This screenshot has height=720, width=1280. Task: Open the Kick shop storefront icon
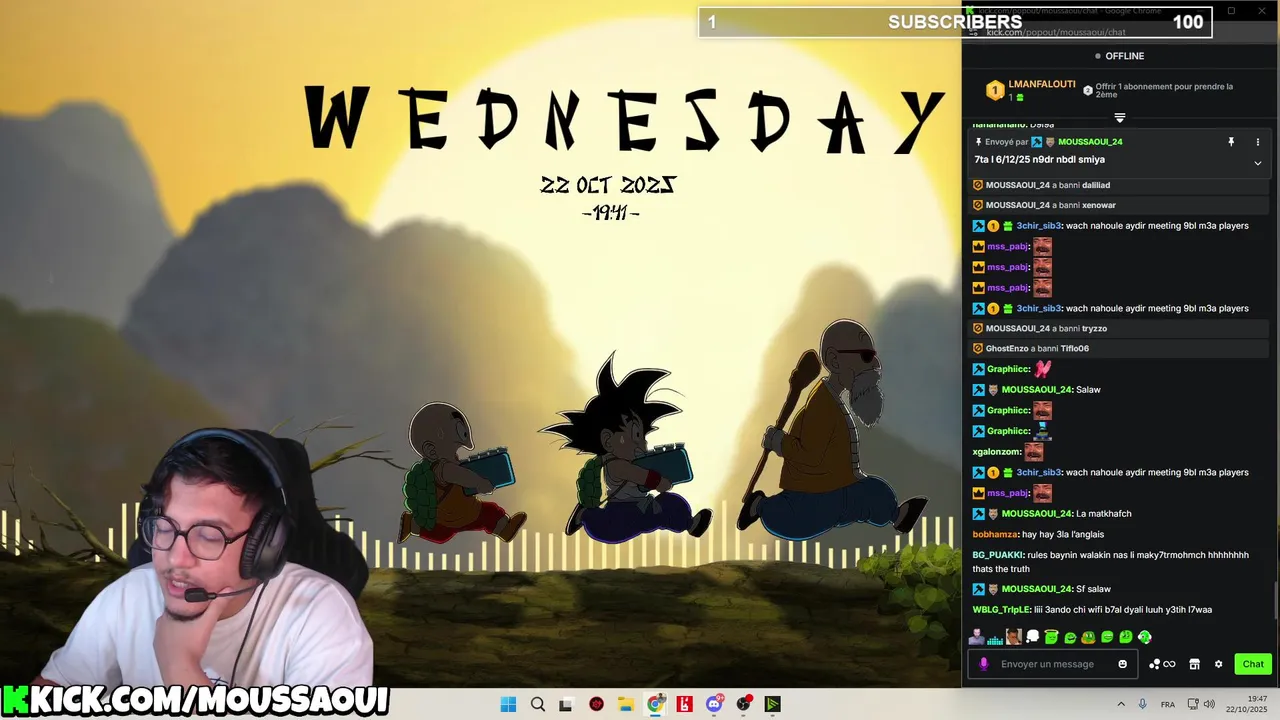click(x=1194, y=664)
